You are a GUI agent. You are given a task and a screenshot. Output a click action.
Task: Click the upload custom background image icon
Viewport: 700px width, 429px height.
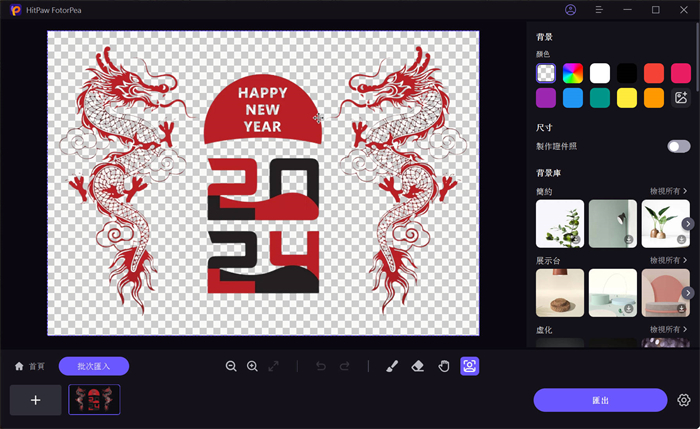pos(681,98)
